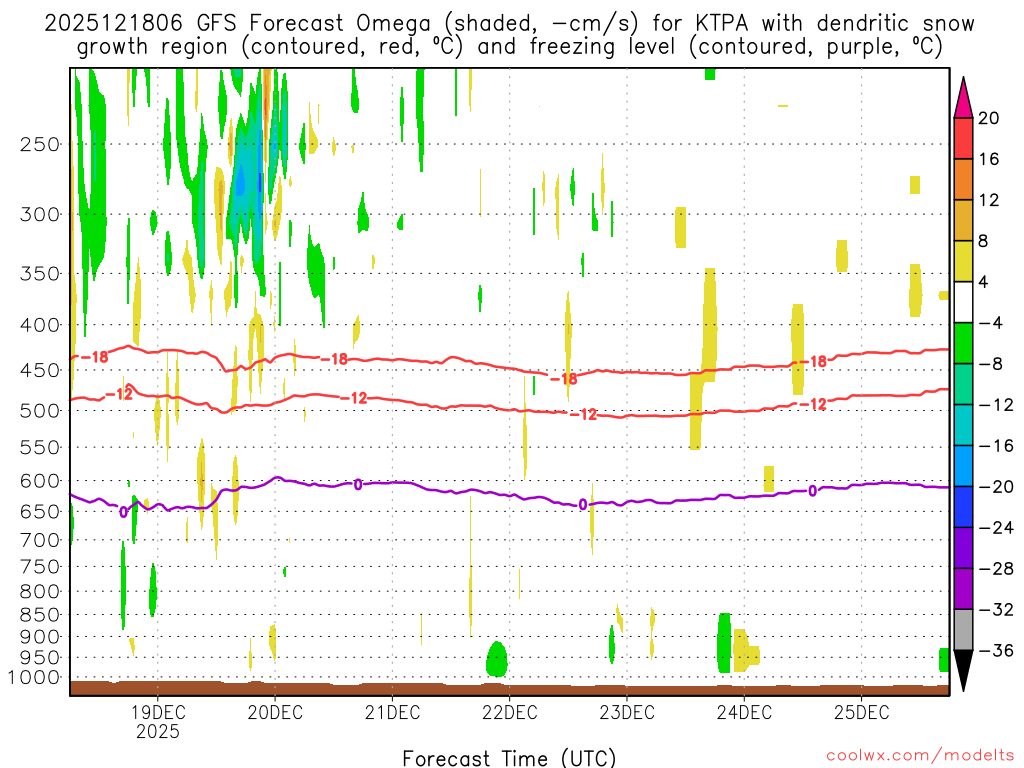
Task: Click the 20DEC time axis label
Action: click(x=275, y=712)
